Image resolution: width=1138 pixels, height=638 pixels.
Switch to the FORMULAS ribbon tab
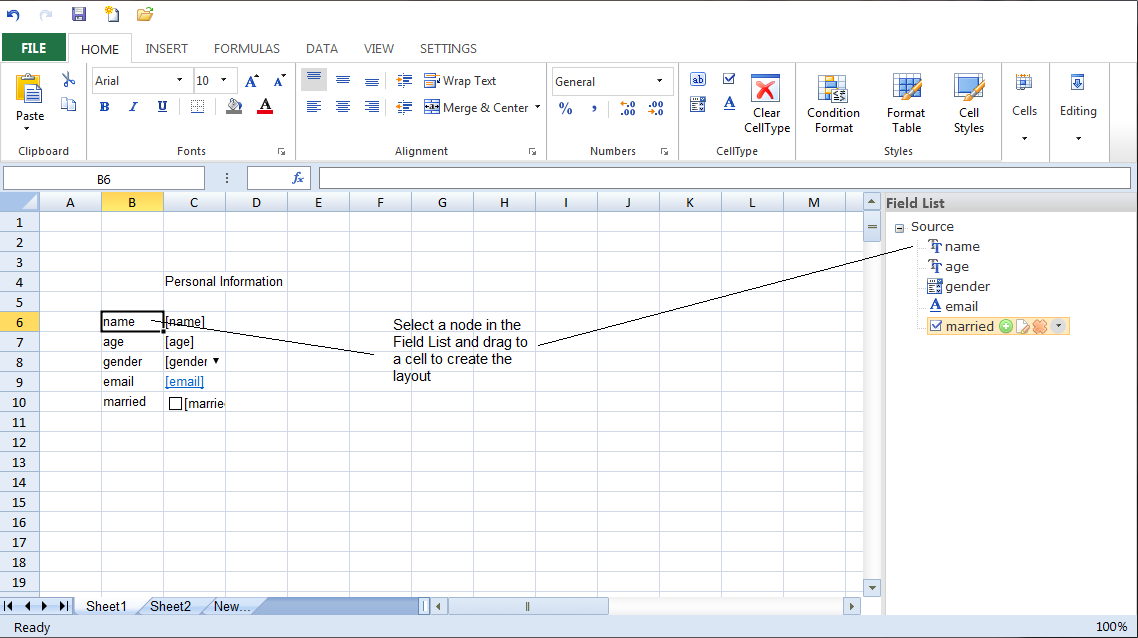click(246, 48)
